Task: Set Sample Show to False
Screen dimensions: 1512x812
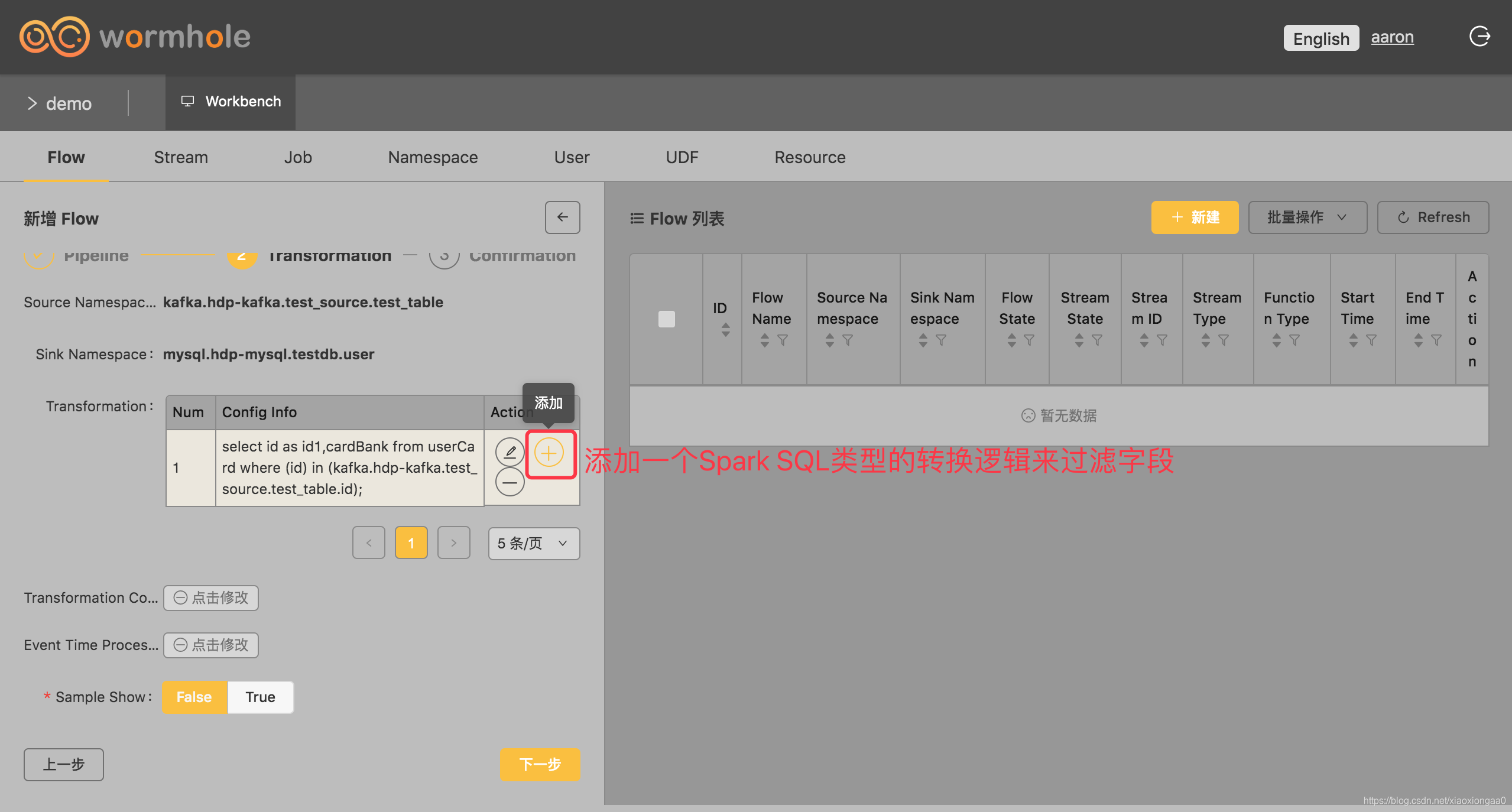Action: (194, 697)
